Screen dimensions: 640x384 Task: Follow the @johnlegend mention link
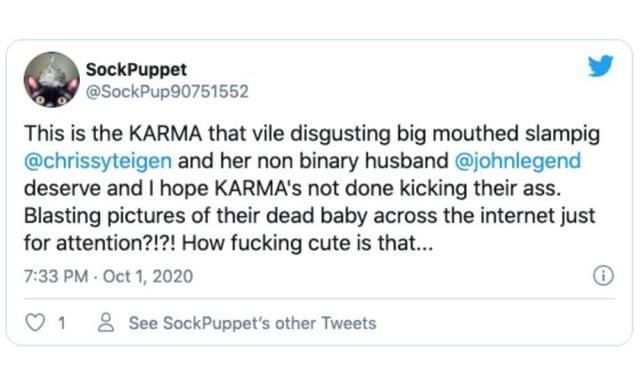click(x=518, y=161)
